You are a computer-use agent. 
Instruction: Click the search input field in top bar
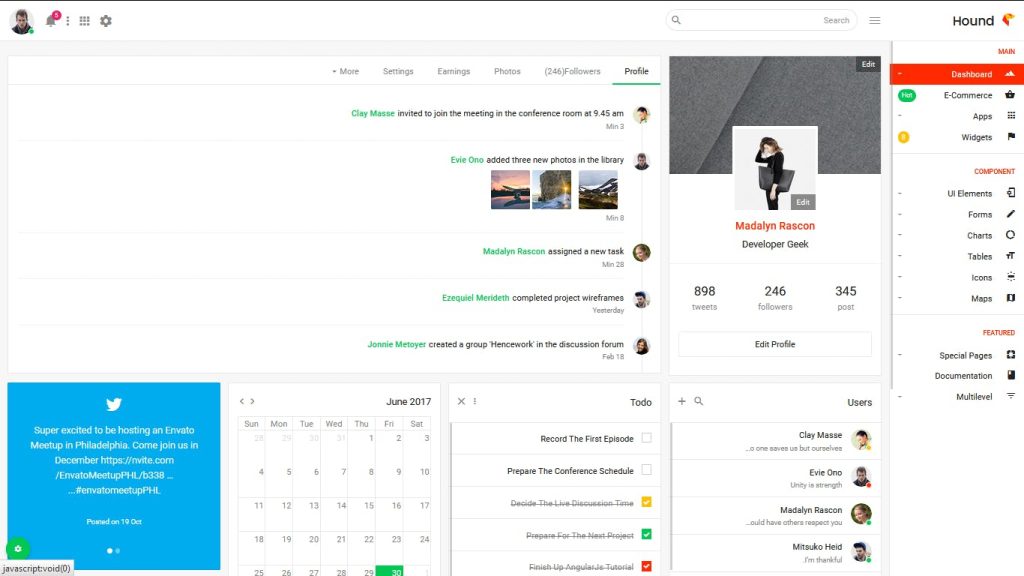click(x=760, y=19)
